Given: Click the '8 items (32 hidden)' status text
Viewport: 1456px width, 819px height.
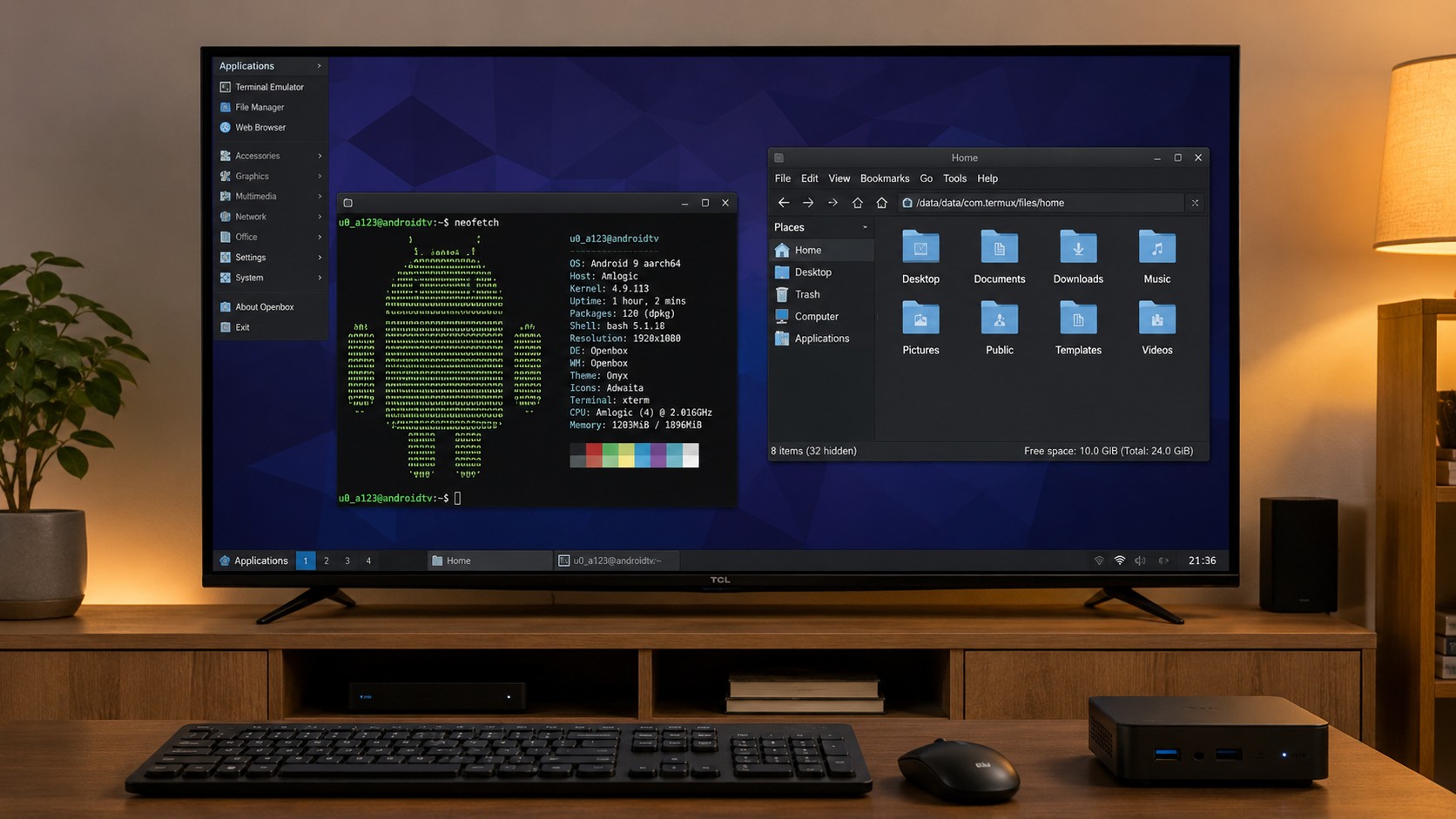Looking at the screenshot, I should pos(813,451).
